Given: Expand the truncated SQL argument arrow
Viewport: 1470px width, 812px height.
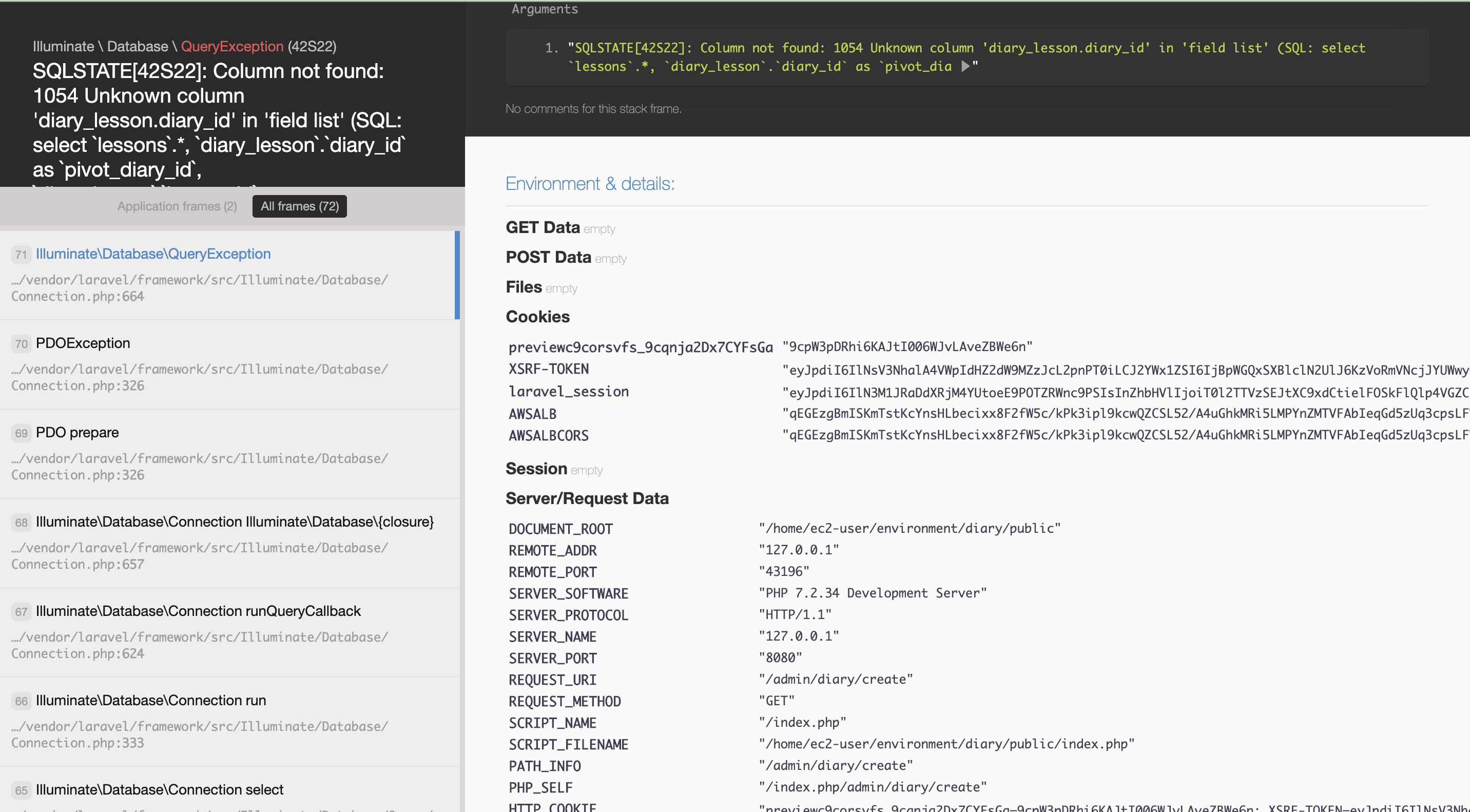Looking at the screenshot, I should pos(965,66).
